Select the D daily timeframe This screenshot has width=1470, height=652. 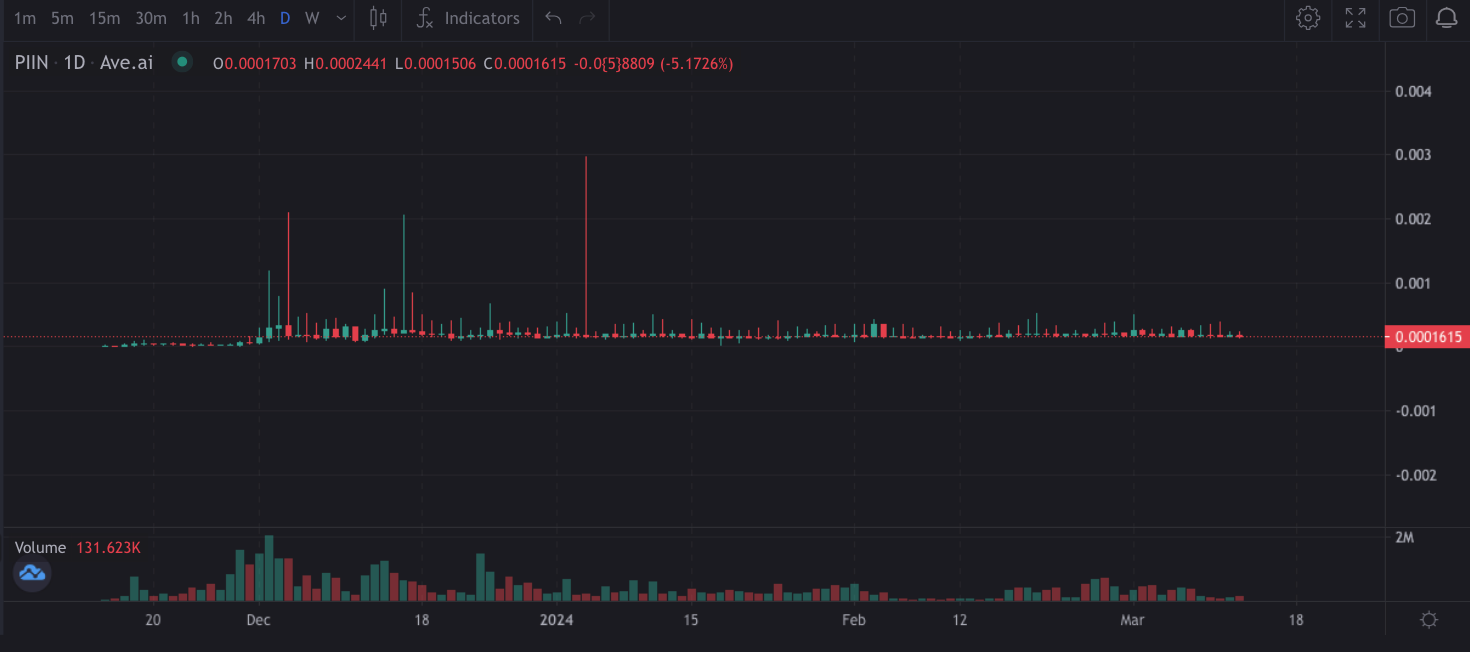point(285,18)
